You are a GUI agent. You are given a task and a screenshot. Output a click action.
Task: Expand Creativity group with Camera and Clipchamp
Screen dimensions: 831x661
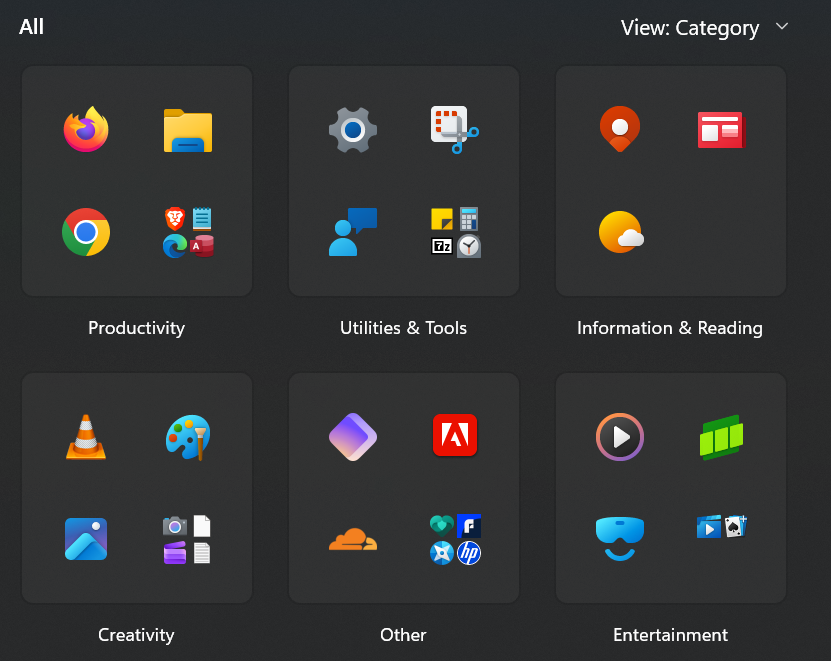click(187, 539)
